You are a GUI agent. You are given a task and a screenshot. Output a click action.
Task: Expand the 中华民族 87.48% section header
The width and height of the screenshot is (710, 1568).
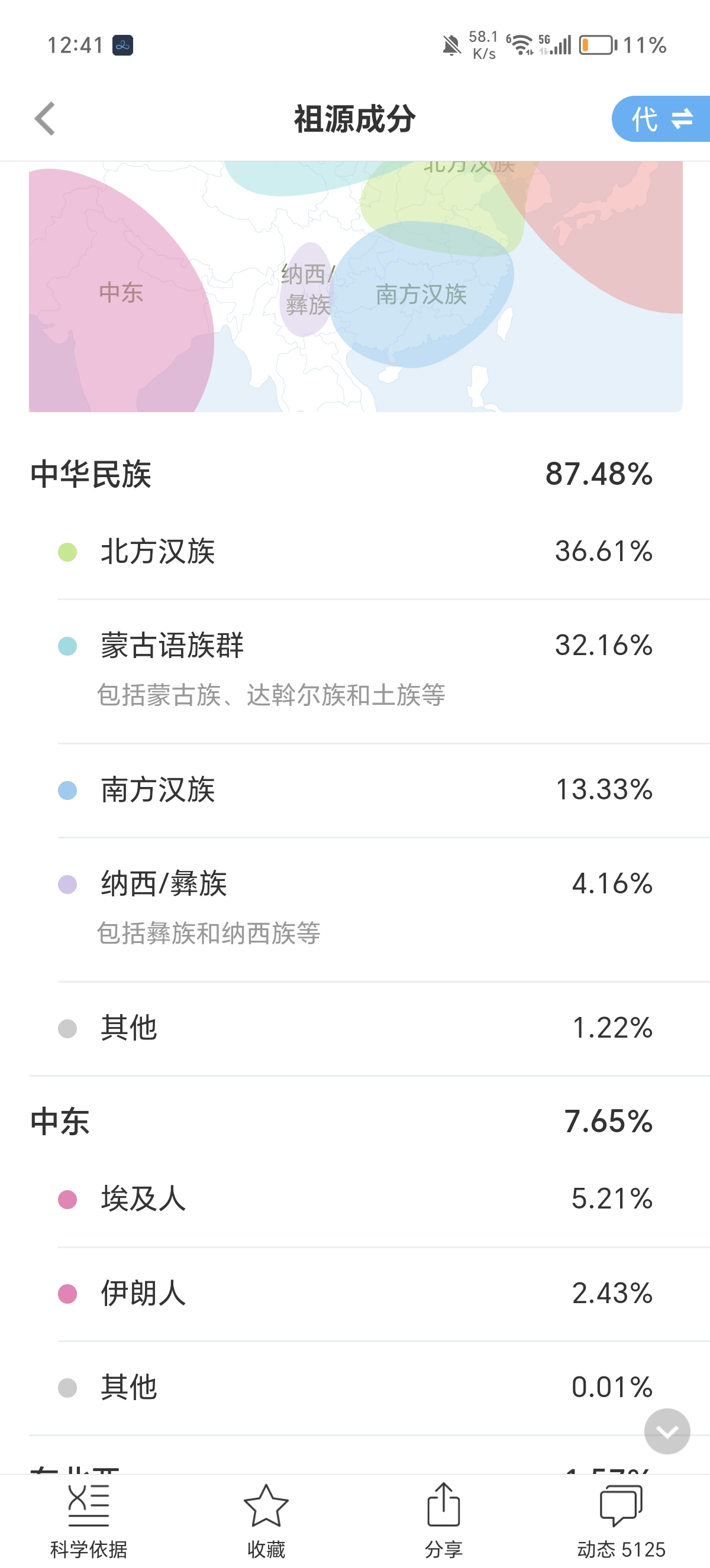tap(341, 474)
